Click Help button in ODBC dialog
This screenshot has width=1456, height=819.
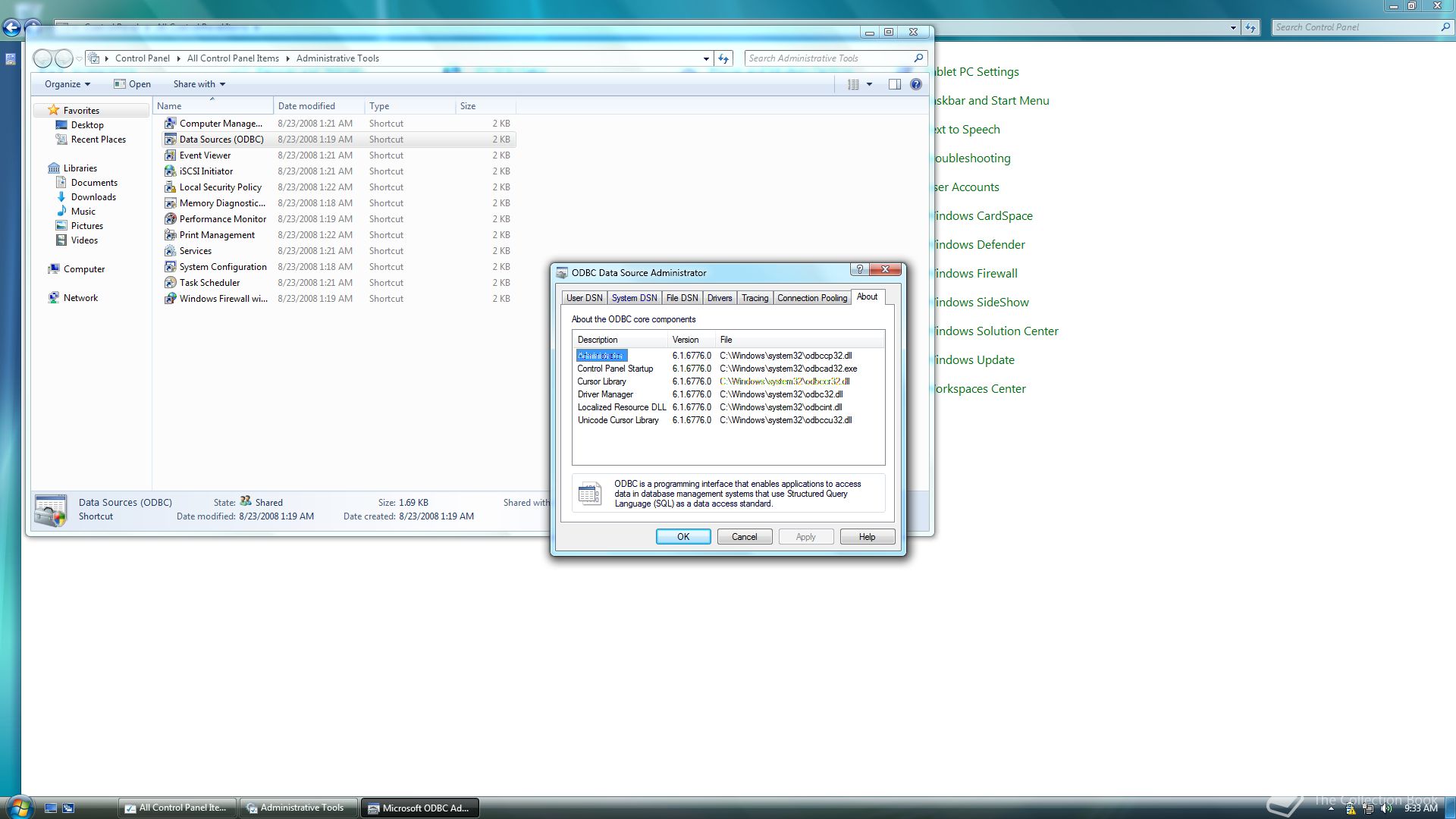[x=868, y=537]
